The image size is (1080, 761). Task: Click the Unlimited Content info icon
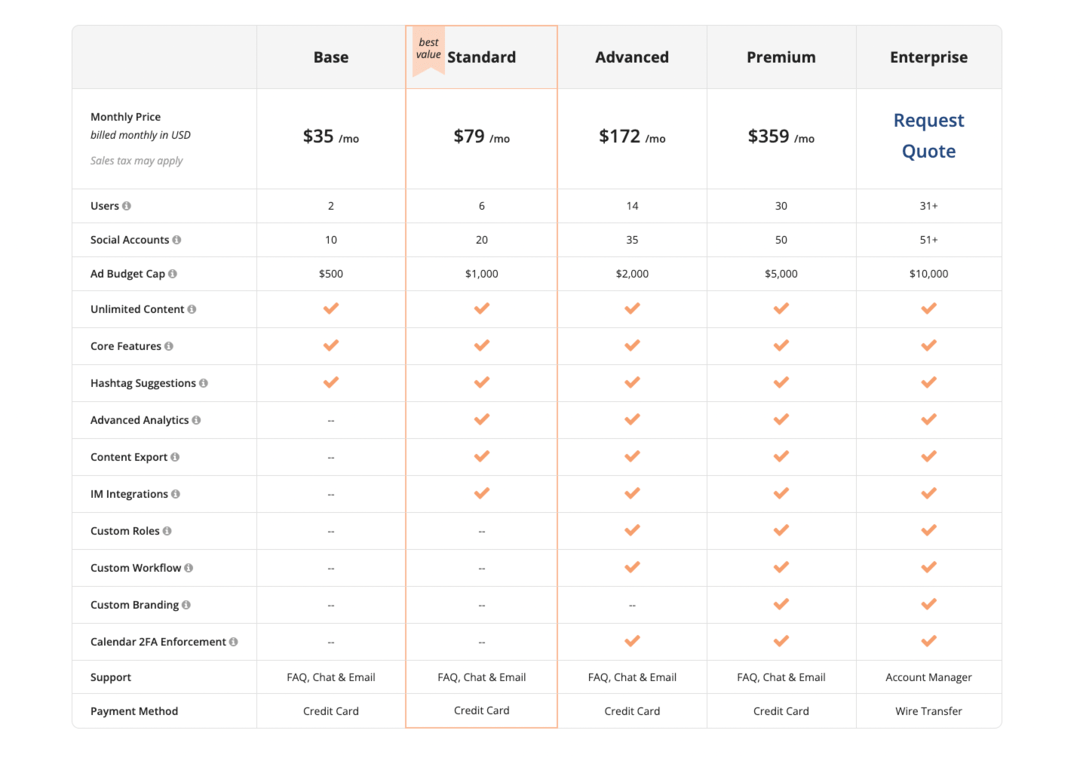(192, 310)
